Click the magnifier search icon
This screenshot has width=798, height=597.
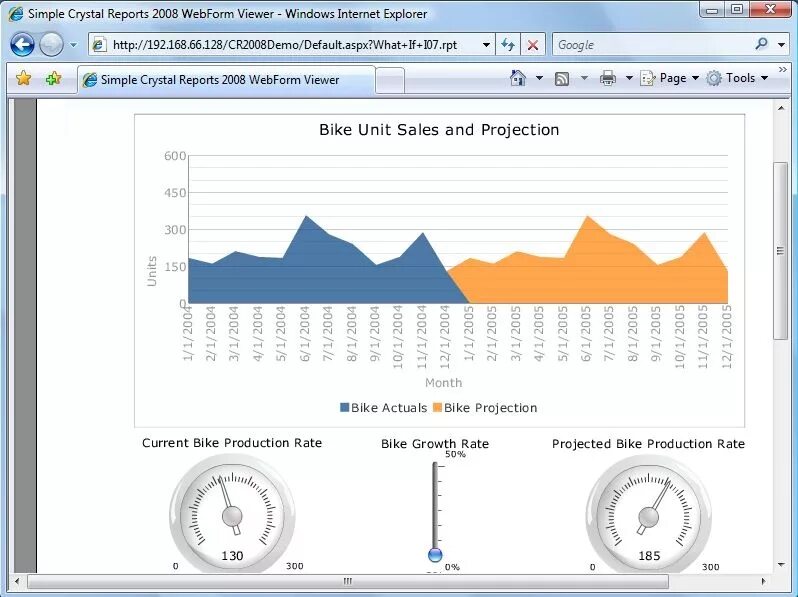(x=762, y=44)
